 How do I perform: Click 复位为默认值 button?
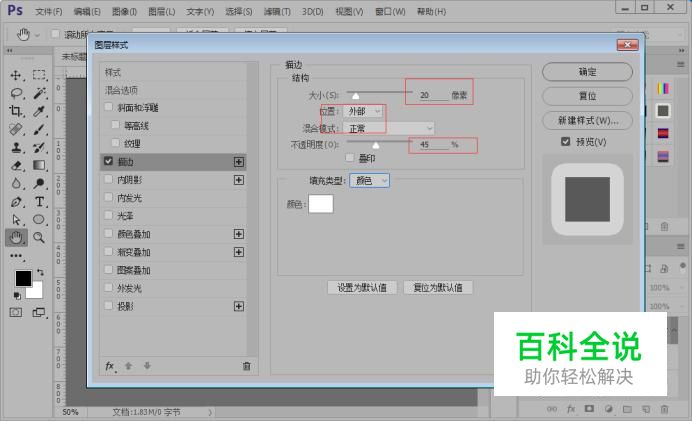click(x=438, y=288)
